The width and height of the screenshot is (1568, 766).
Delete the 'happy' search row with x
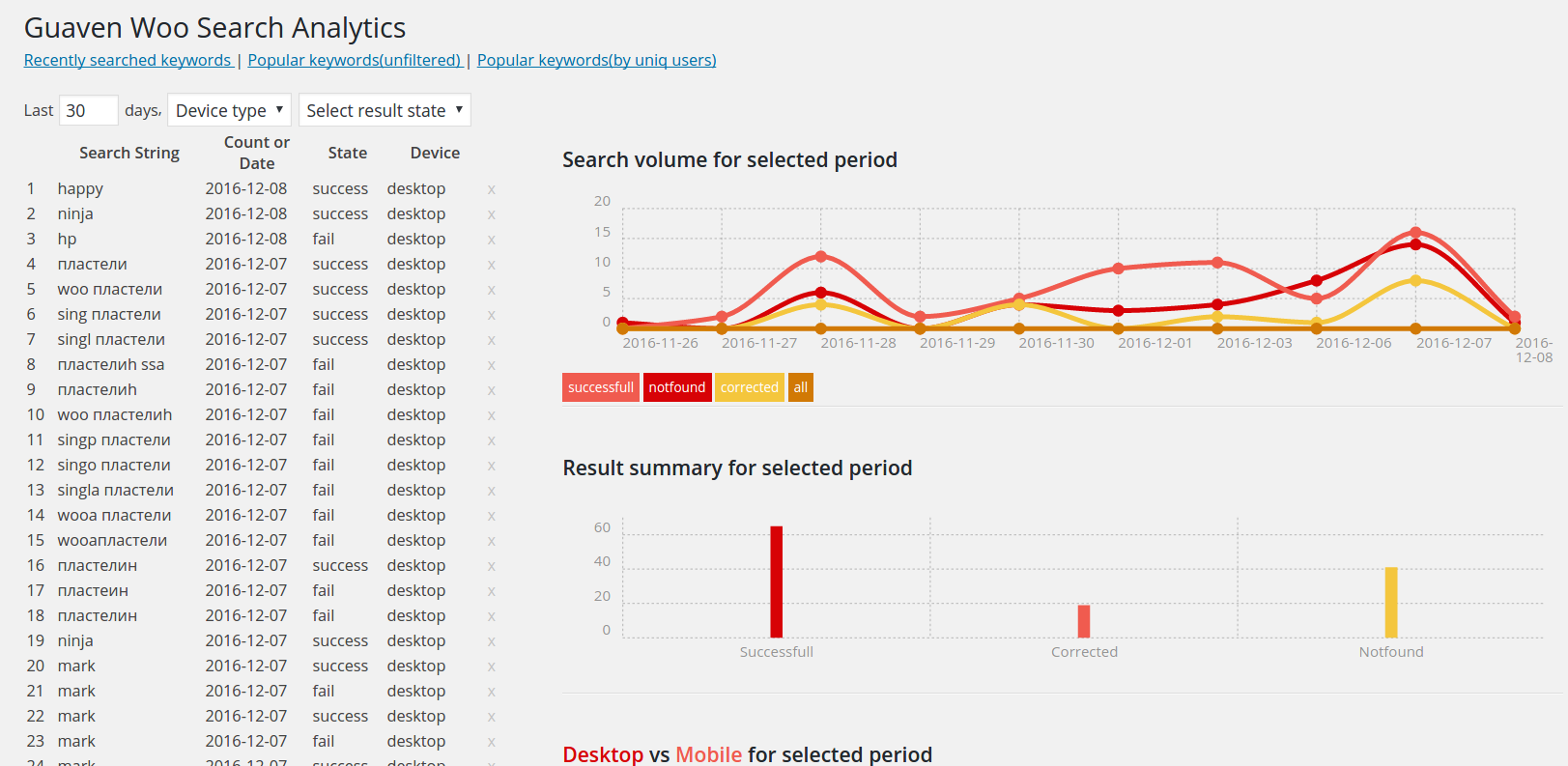click(x=491, y=189)
